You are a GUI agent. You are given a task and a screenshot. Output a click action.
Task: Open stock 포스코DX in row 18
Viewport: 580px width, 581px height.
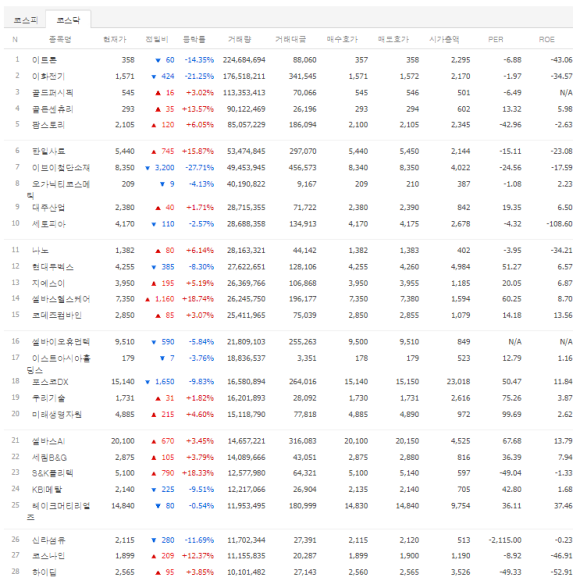(50, 382)
